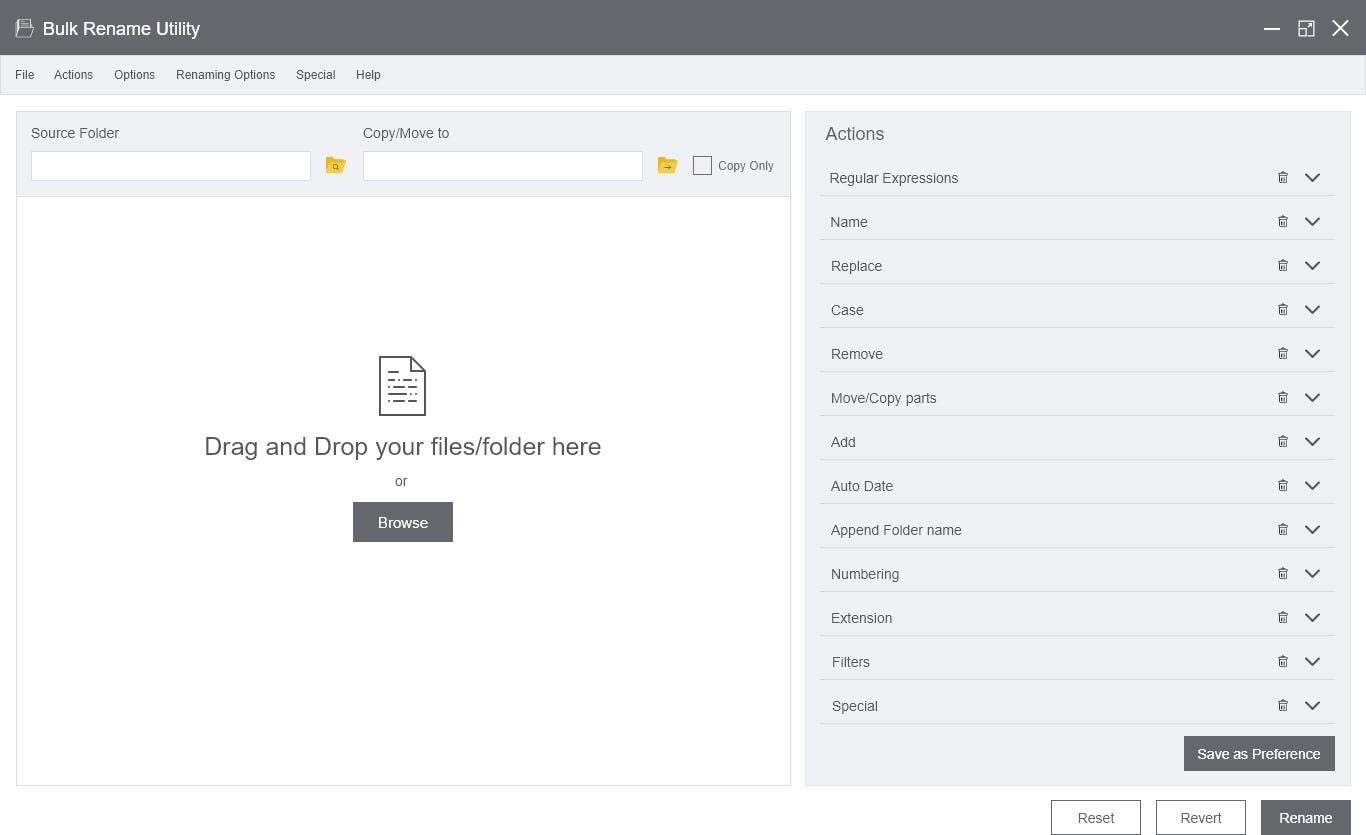
Task: Click the Move/Copy parts label
Action: coord(884,398)
